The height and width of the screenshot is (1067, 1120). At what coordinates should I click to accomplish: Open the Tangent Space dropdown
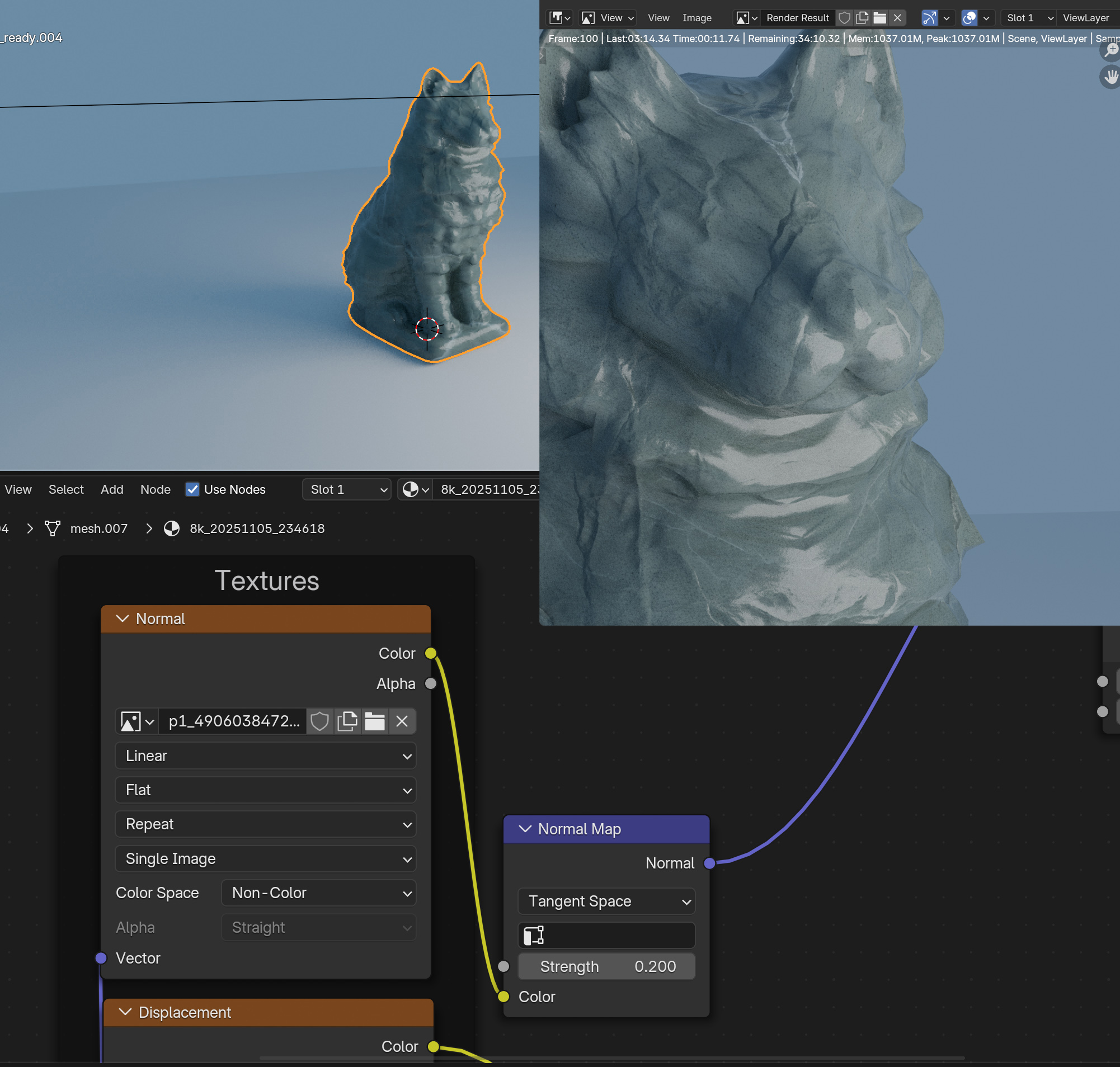[606, 901]
